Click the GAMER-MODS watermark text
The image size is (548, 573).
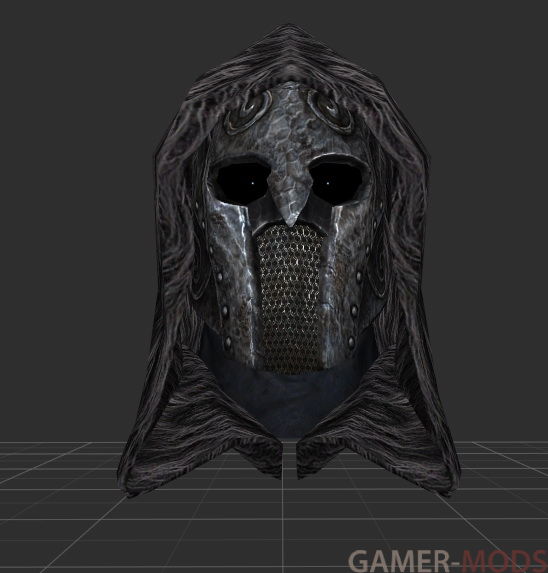pos(448,561)
